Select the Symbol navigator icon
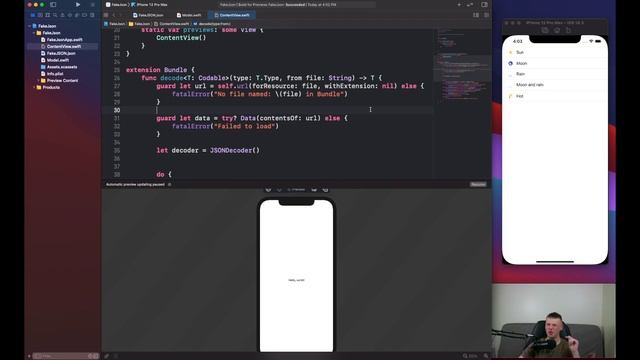The width and height of the screenshot is (640, 360). [x=47, y=15]
